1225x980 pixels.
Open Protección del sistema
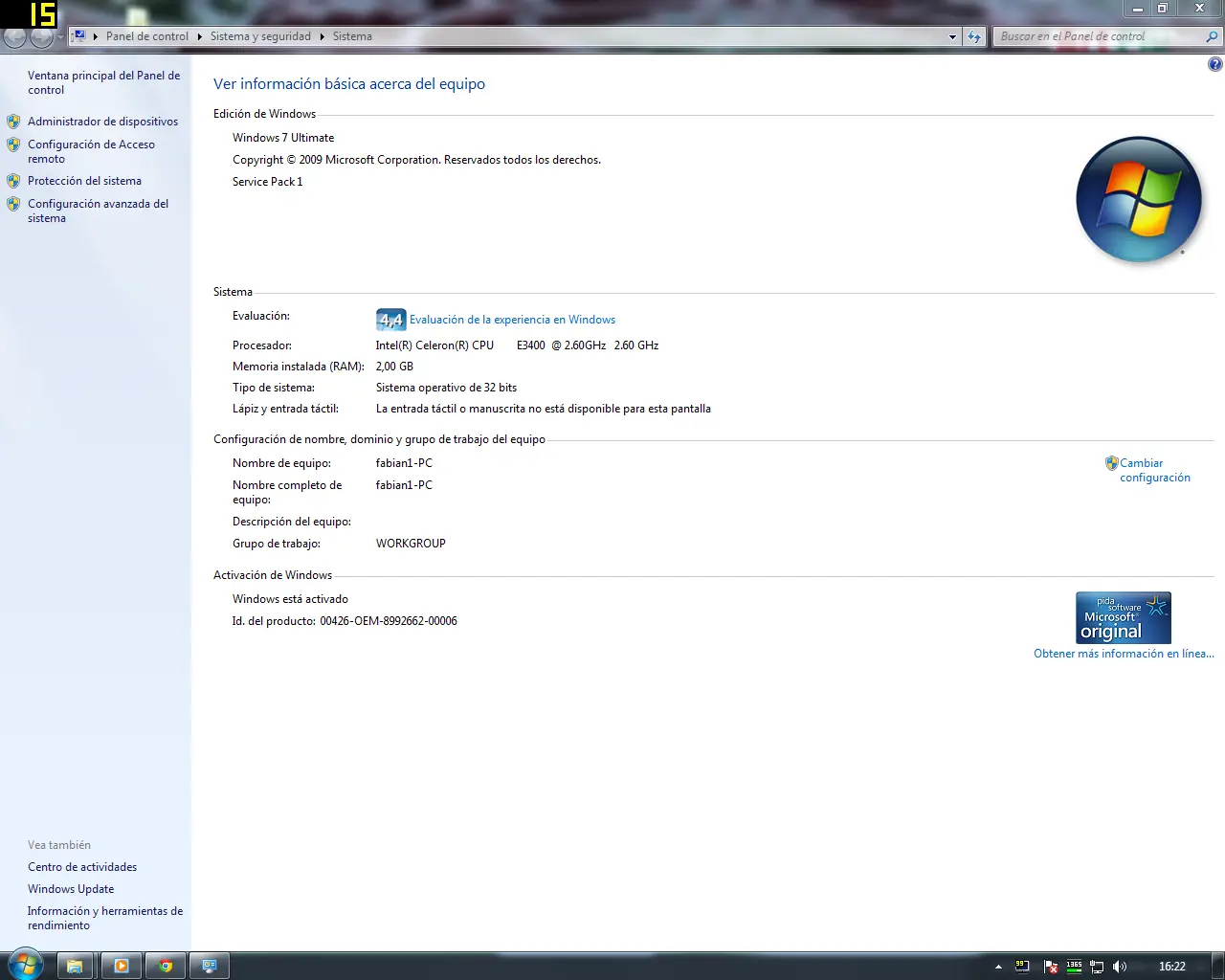tap(84, 181)
